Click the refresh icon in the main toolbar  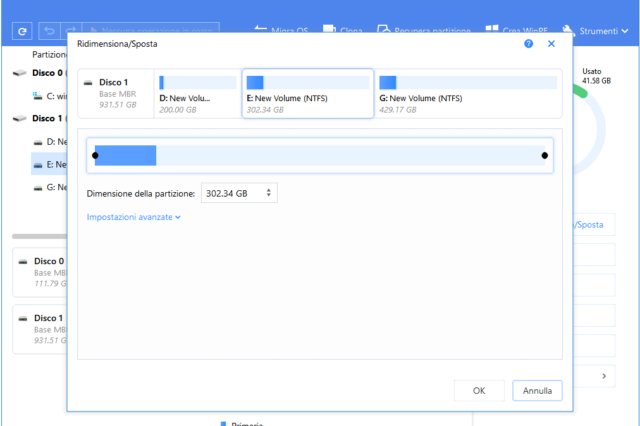(22, 31)
